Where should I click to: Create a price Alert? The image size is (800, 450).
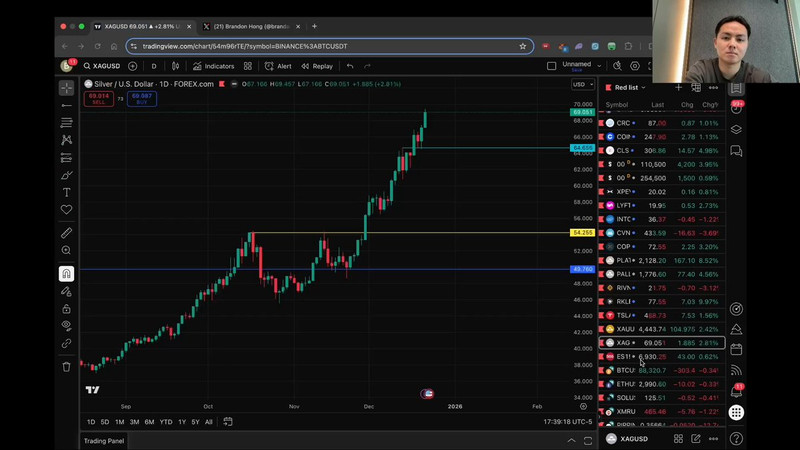[x=278, y=66]
